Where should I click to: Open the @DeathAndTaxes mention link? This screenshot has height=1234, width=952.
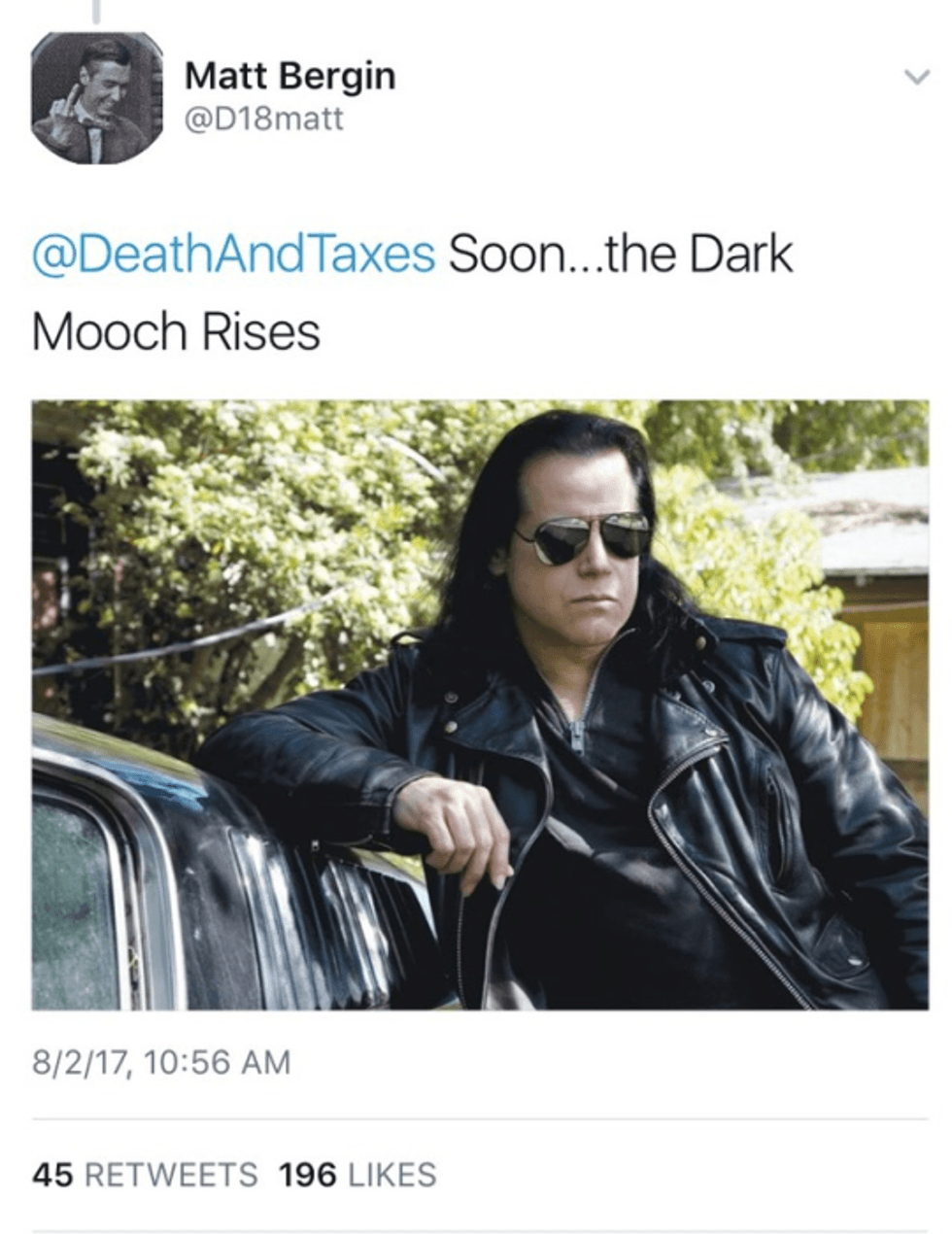point(233,255)
